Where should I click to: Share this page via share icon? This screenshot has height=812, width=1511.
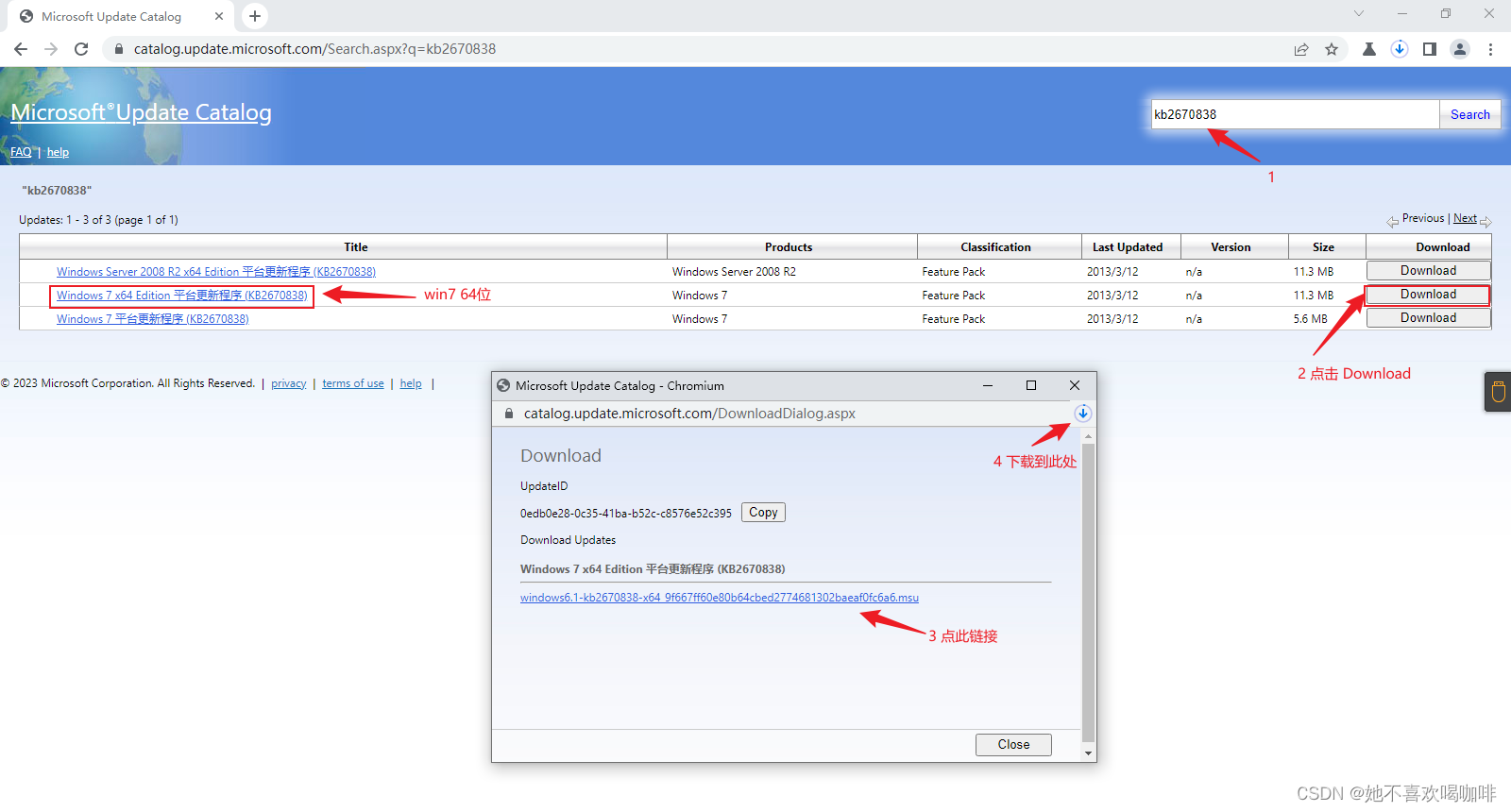[1301, 49]
